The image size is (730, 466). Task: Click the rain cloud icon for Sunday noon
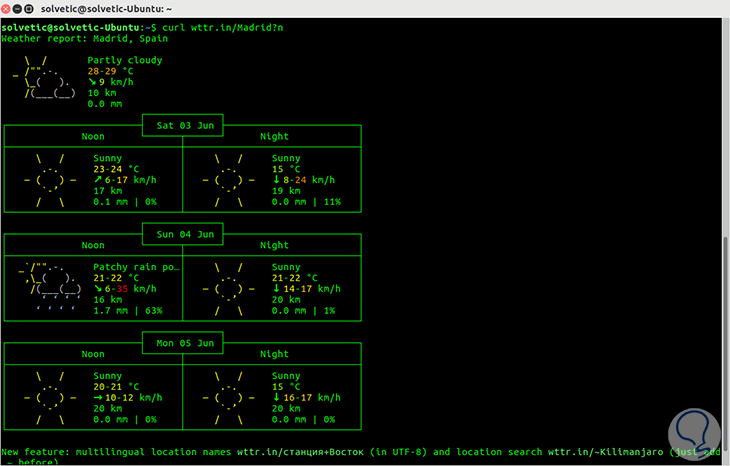tap(50, 287)
